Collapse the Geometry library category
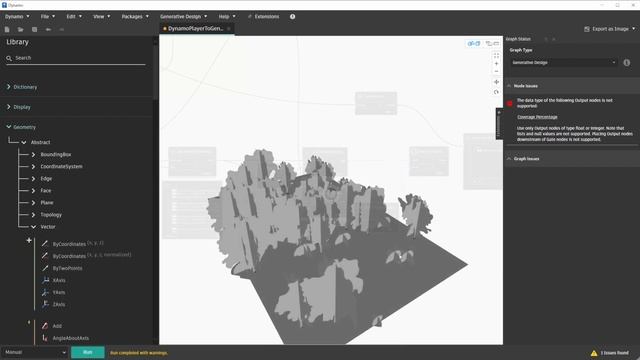Screen dimensions: 640x360 click(x=8, y=127)
